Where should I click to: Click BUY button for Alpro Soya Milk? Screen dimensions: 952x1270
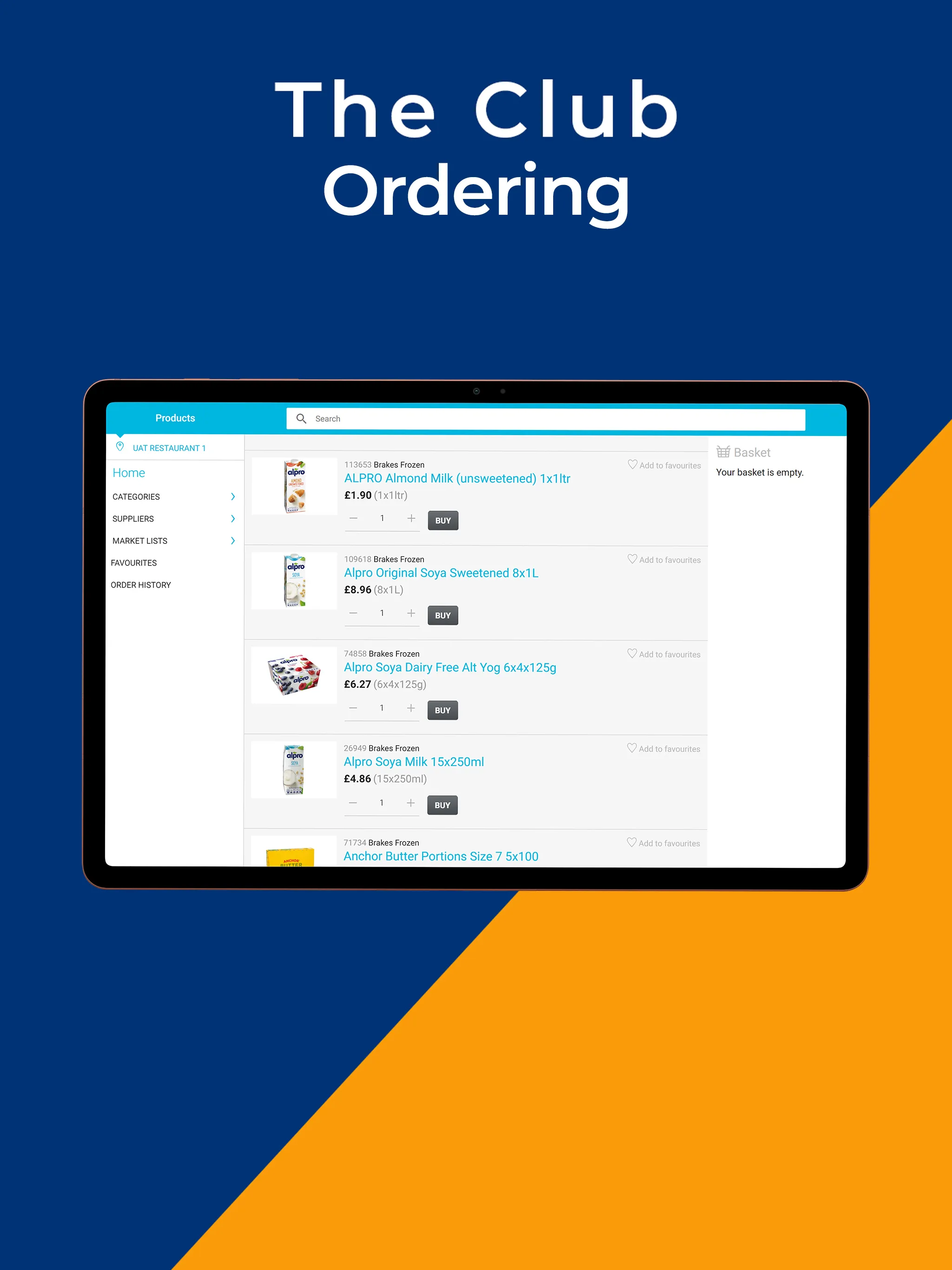point(444,805)
